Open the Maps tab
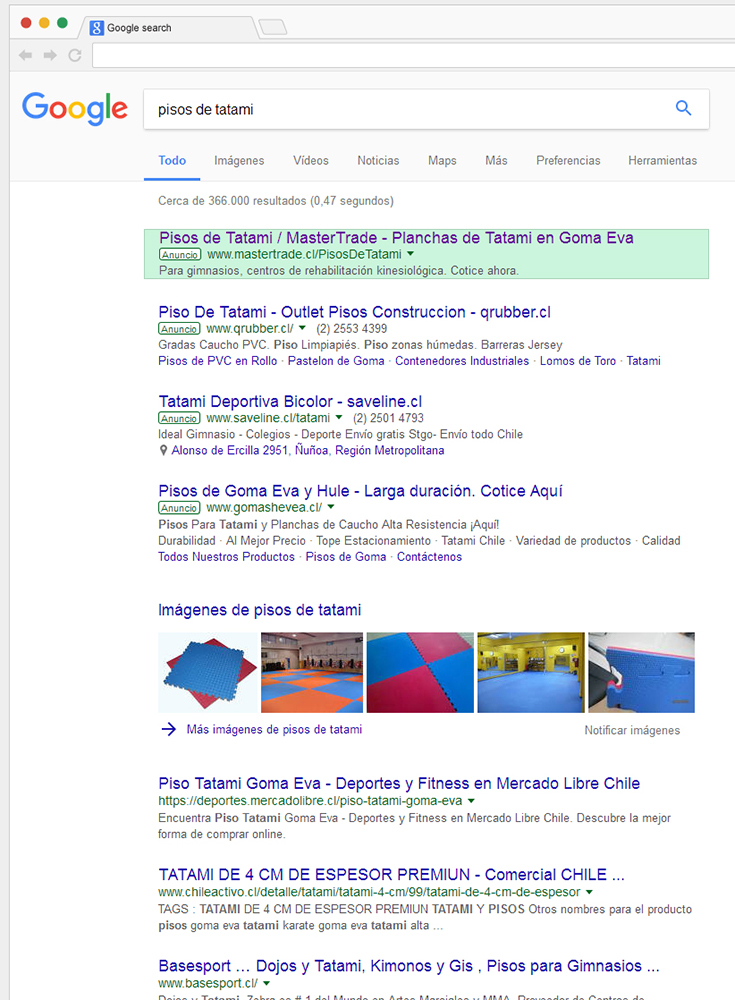This screenshot has height=1000, width=735. coord(442,161)
